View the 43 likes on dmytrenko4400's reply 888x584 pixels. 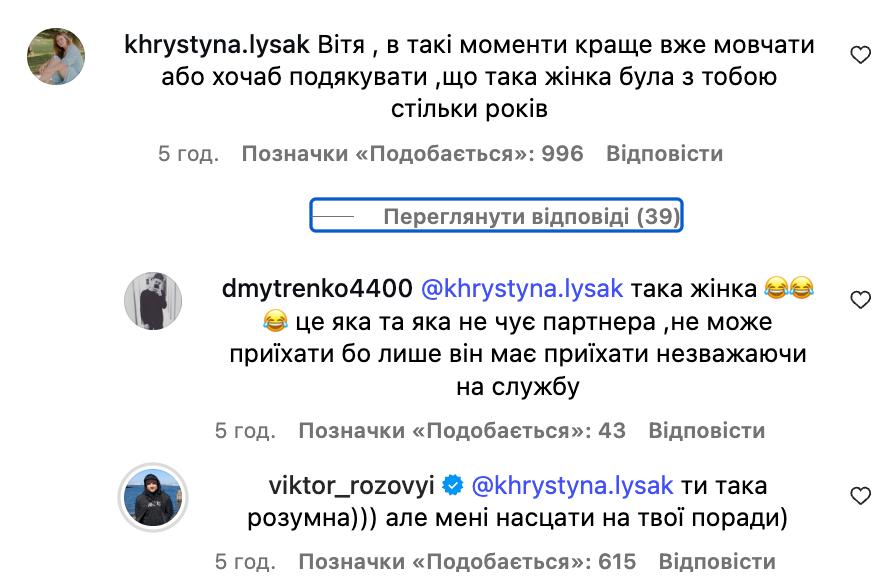pos(462,430)
